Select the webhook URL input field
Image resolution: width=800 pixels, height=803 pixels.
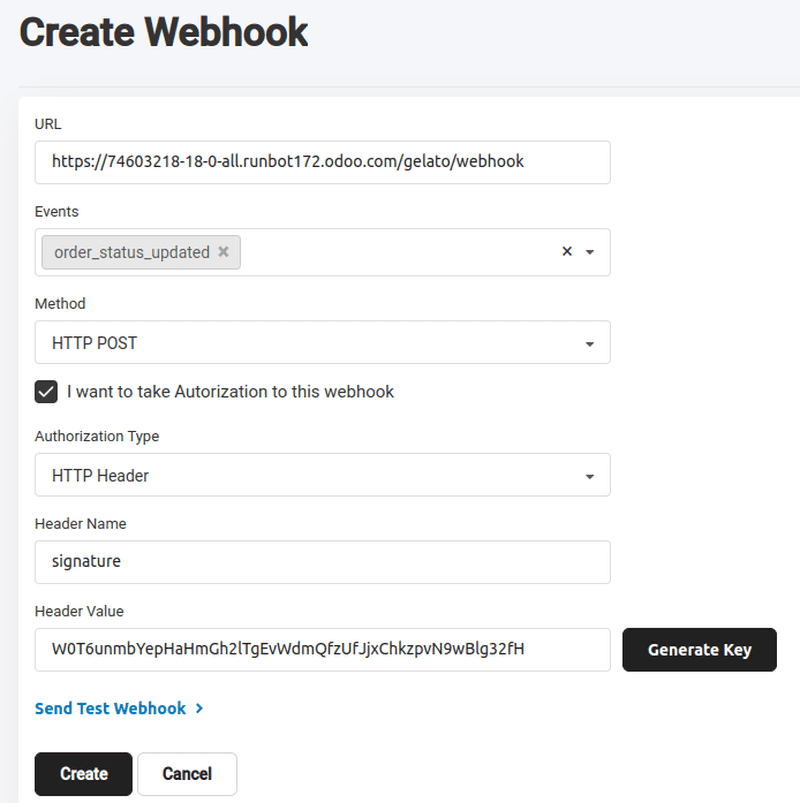(x=322, y=162)
